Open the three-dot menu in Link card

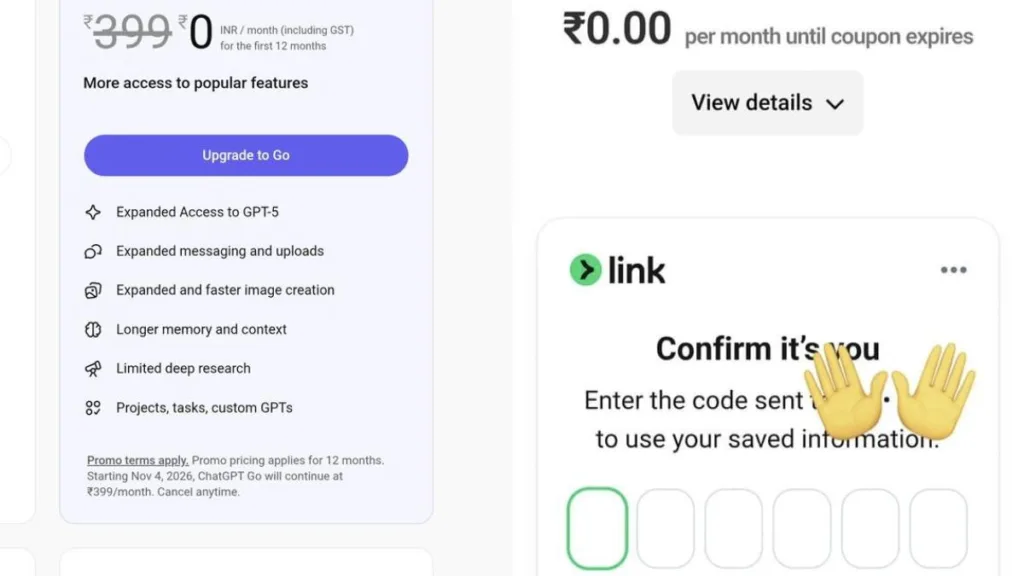point(953,270)
